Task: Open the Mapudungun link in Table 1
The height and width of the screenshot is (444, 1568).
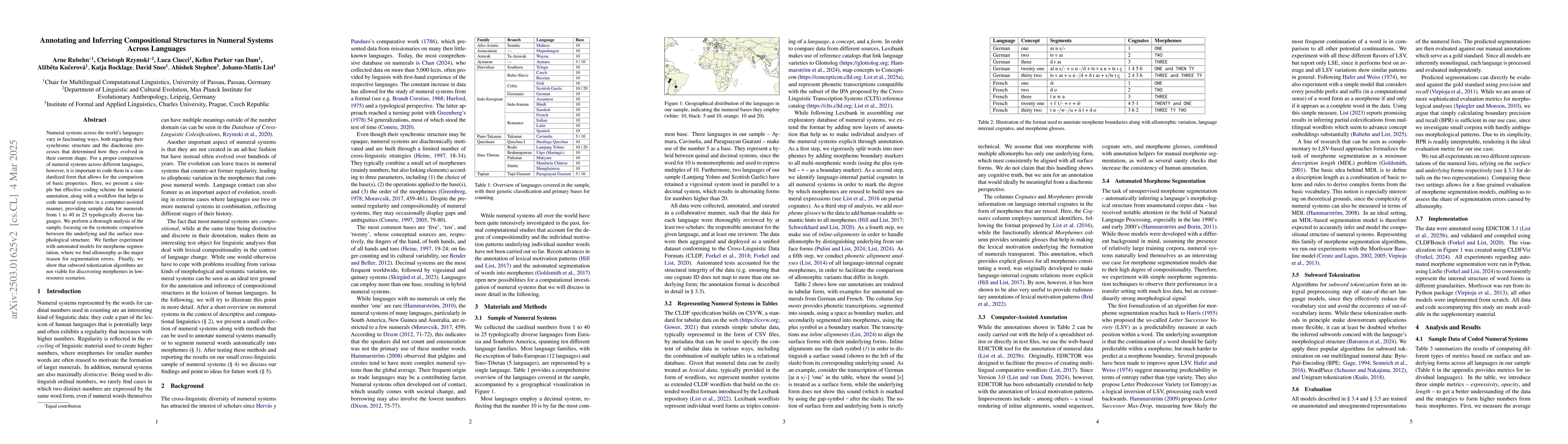Action: (x=548, y=51)
